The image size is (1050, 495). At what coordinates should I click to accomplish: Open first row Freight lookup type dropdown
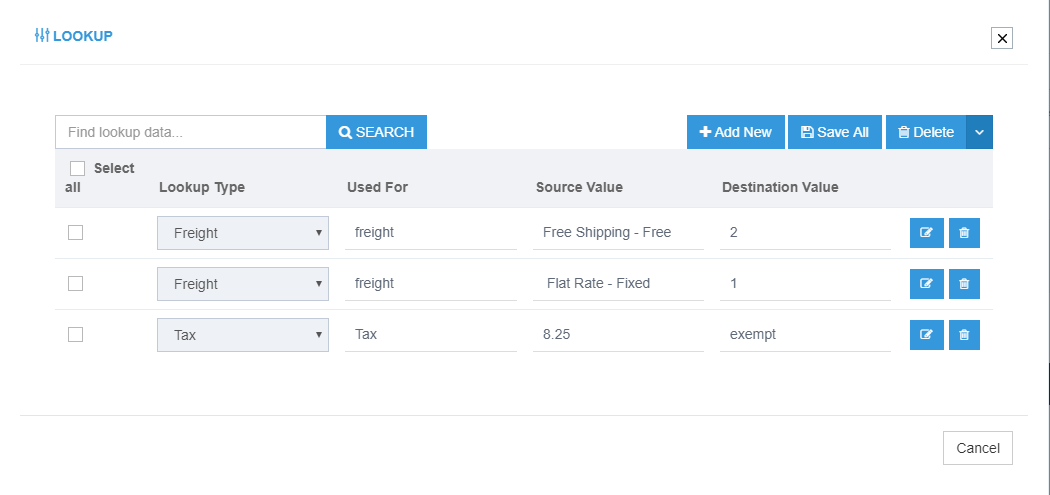pos(243,233)
